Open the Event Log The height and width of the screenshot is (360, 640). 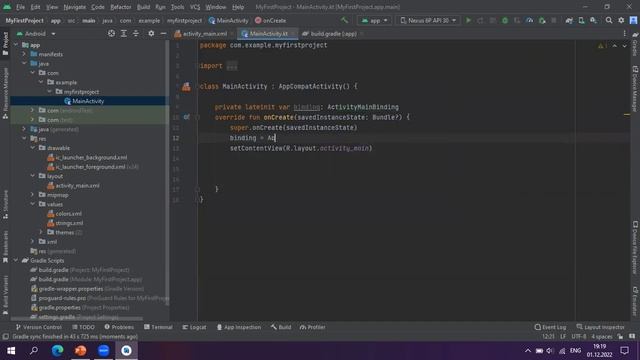(550, 327)
